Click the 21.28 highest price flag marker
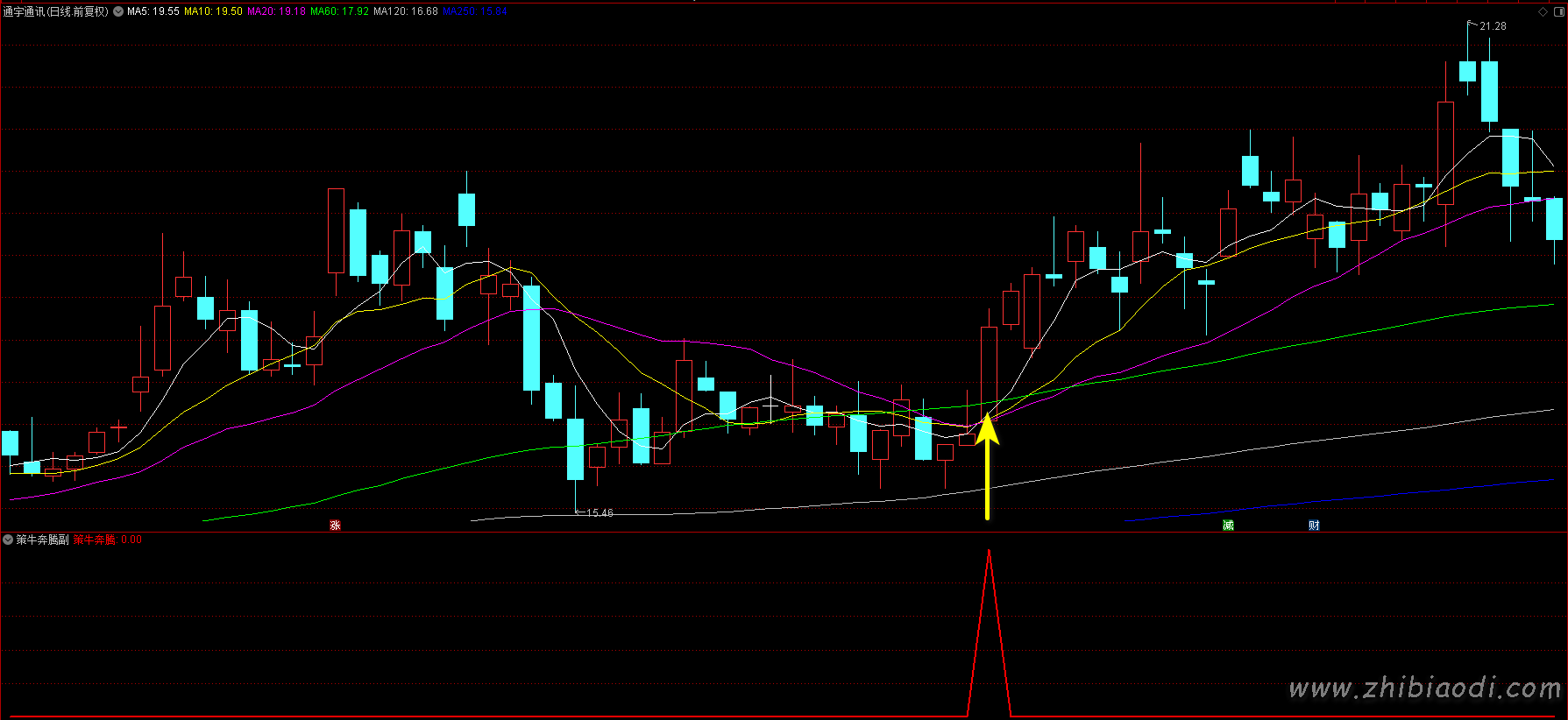The width and height of the screenshot is (1568, 720). 1492,26
